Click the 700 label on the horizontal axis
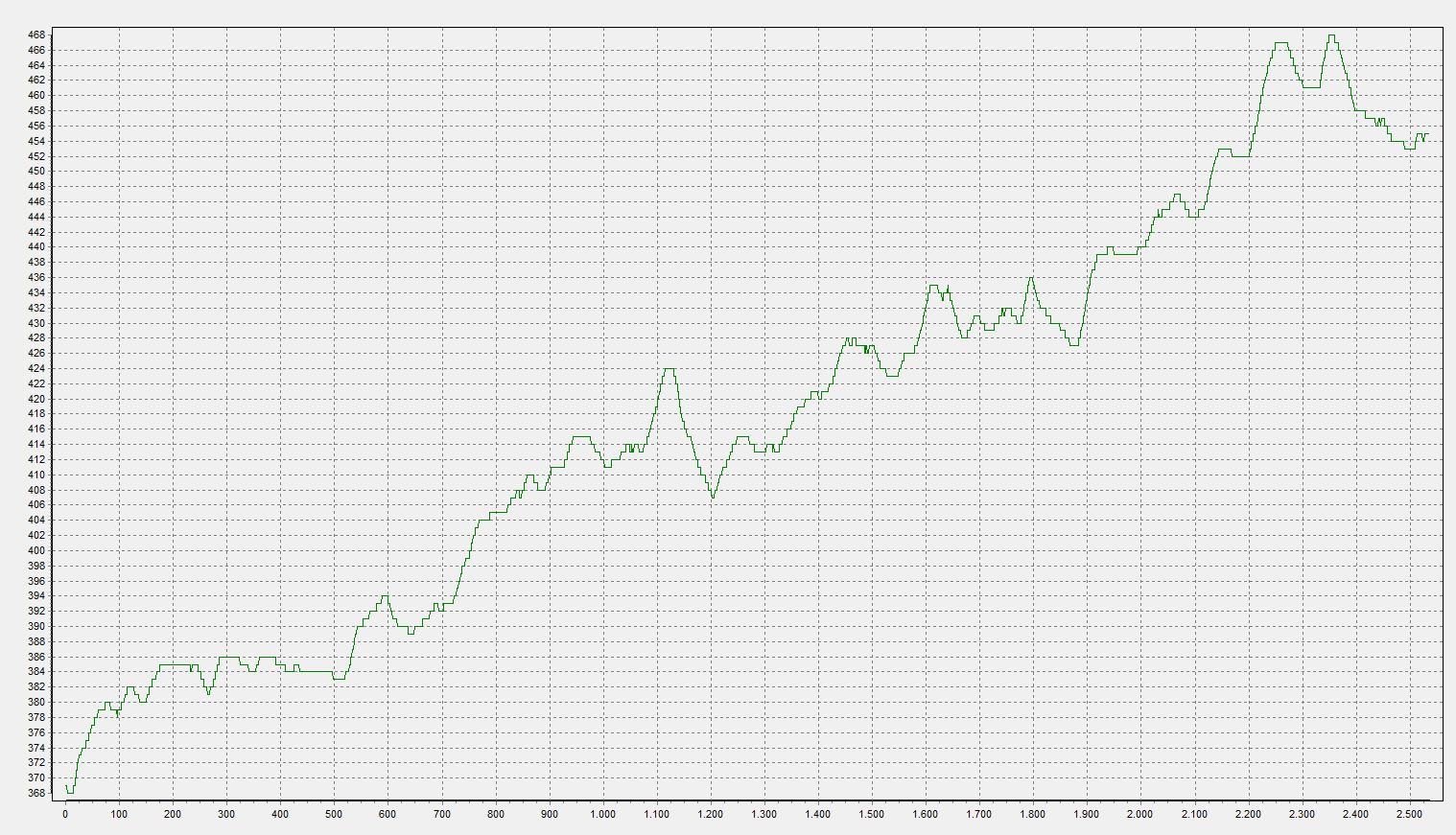The height and width of the screenshot is (835, 1456). click(441, 814)
